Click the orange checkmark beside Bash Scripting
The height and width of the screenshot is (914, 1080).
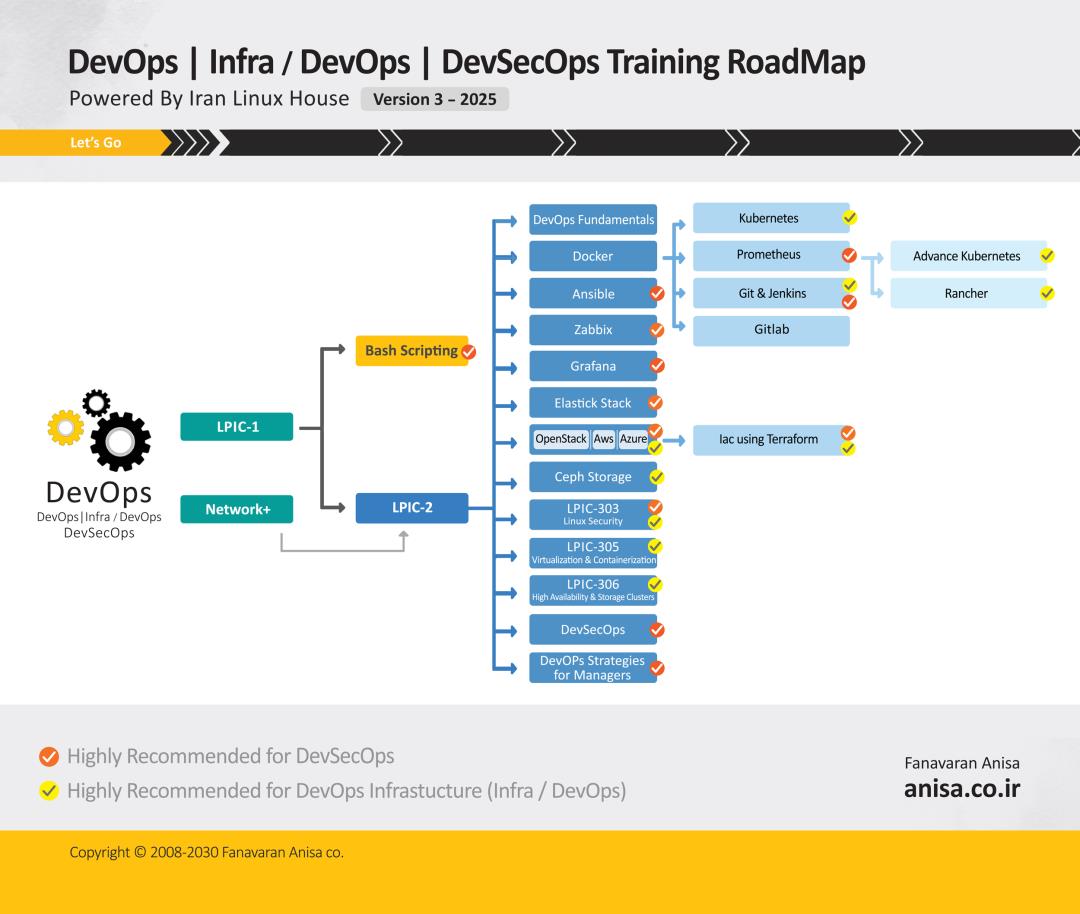click(468, 352)
